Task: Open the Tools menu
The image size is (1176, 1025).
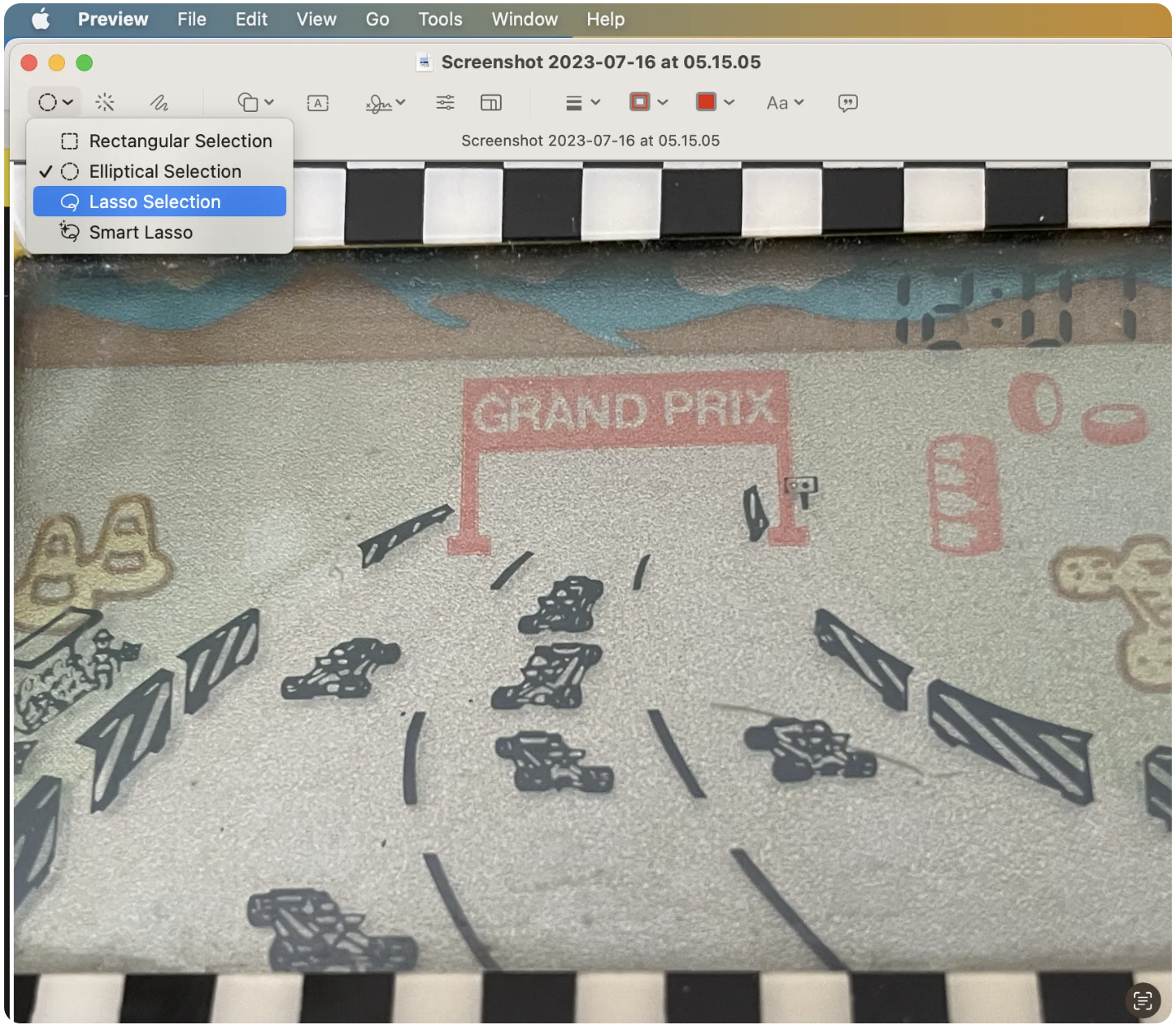Action: [439, 19]
